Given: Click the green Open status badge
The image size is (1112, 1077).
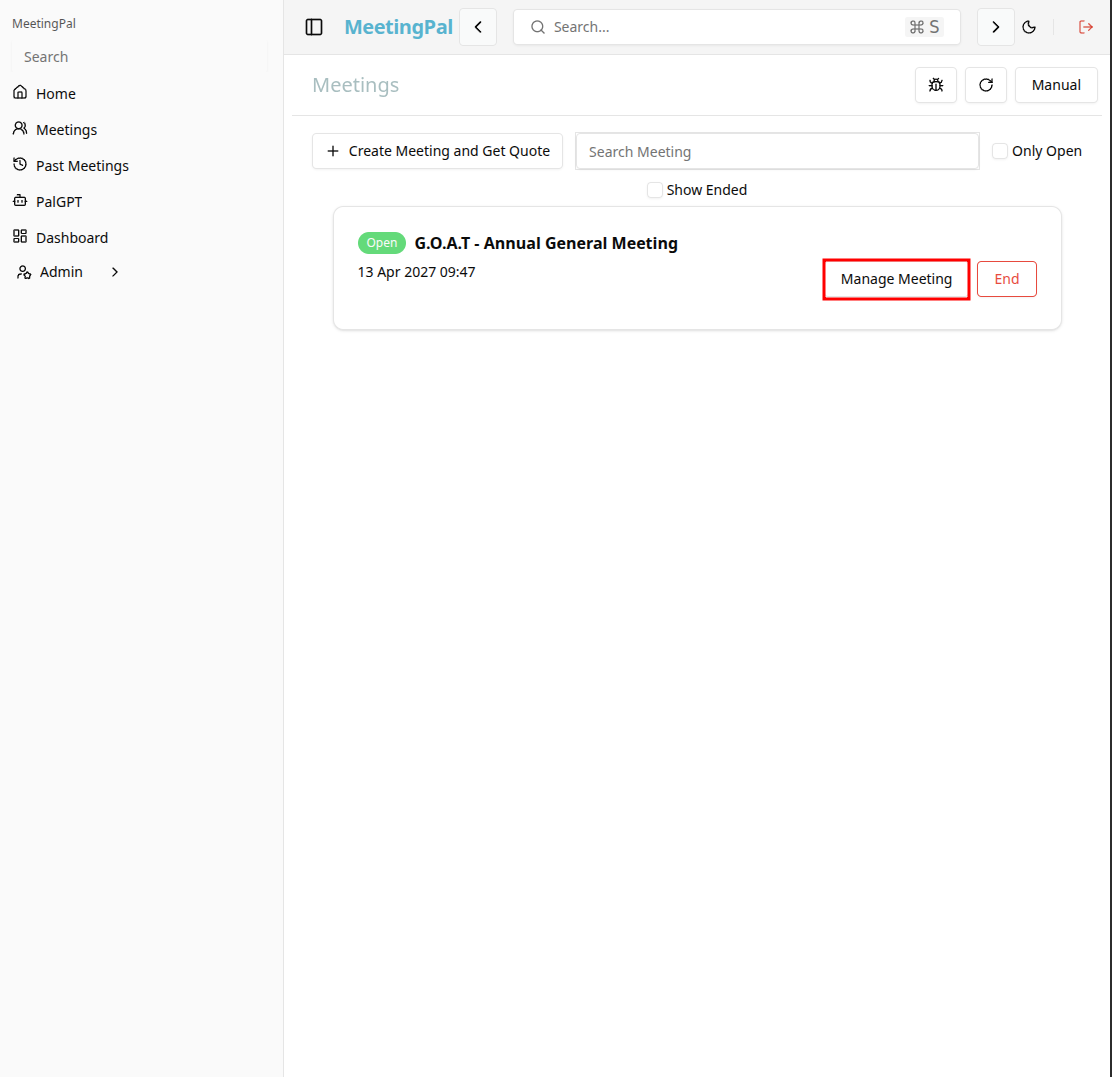Looking at the screenshot, I should [x=382, y=243].
